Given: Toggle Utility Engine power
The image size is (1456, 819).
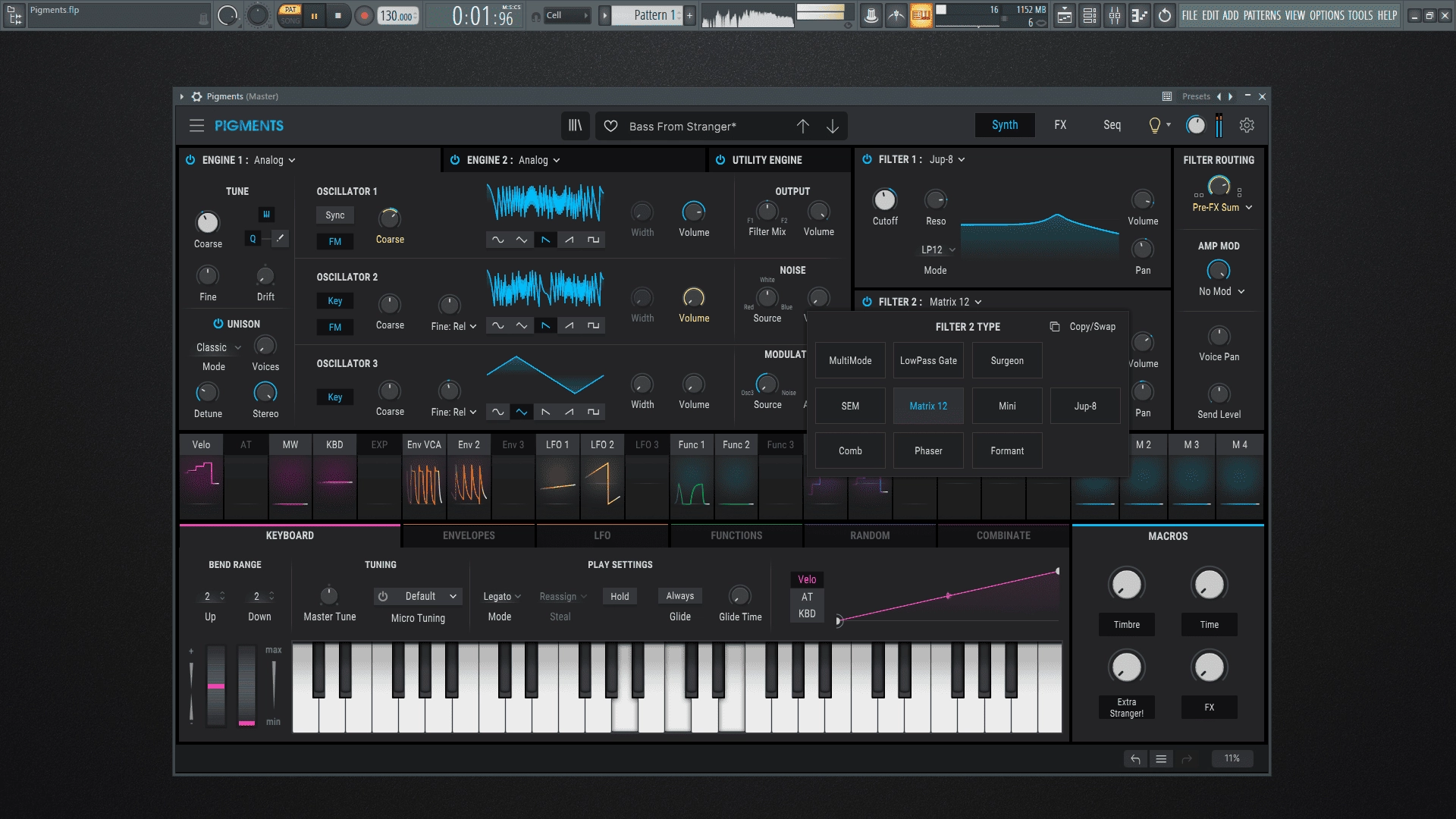Looking at the screenshot, I should [720, 160].
